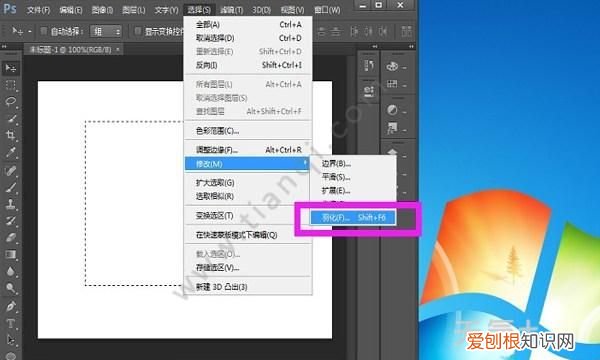Choose 取消选择(D) menu item
600x360 pixels.
tap(248, 38)
